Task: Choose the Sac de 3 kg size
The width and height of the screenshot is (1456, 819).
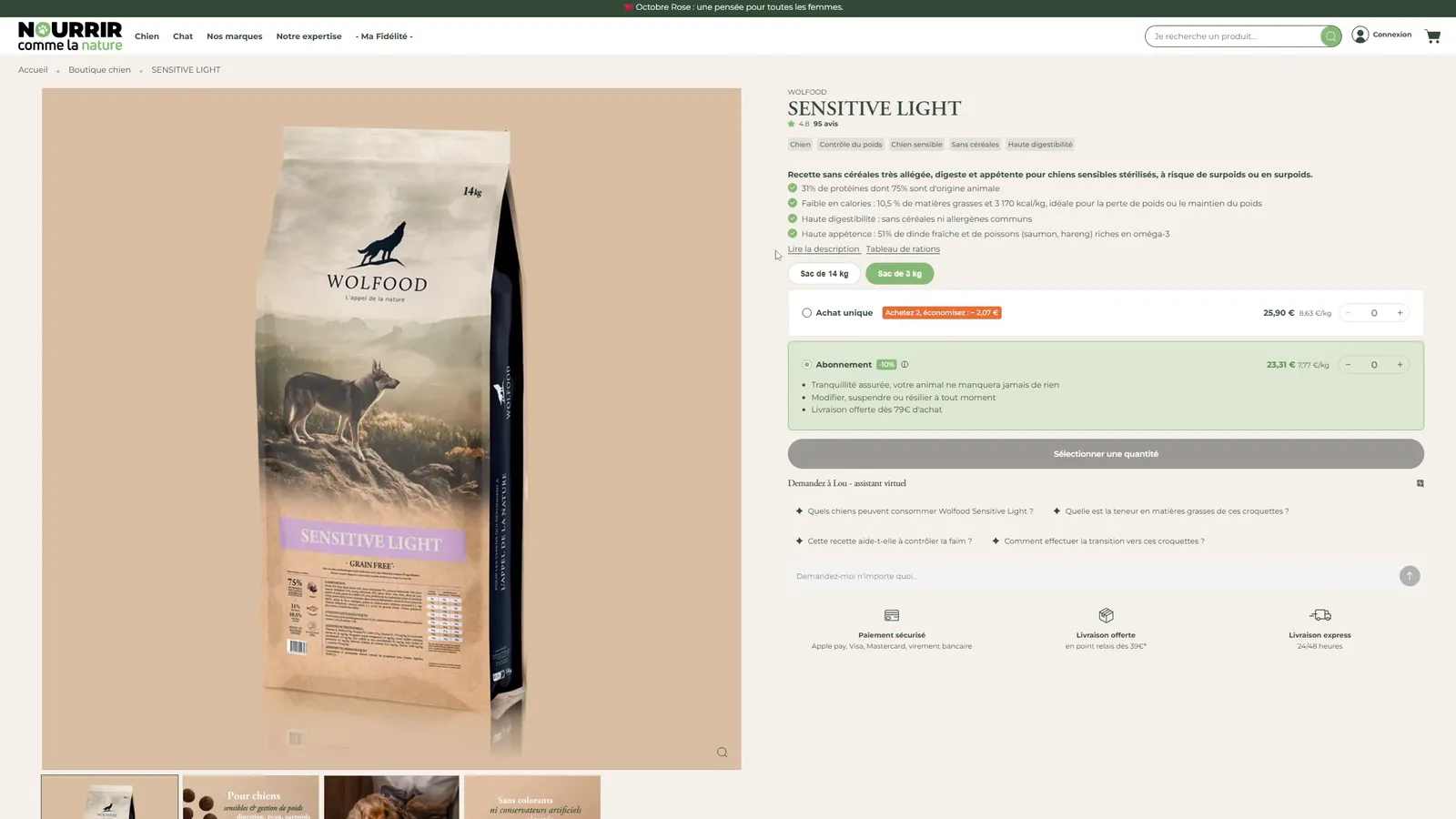Action: click(x=899, y=273)
